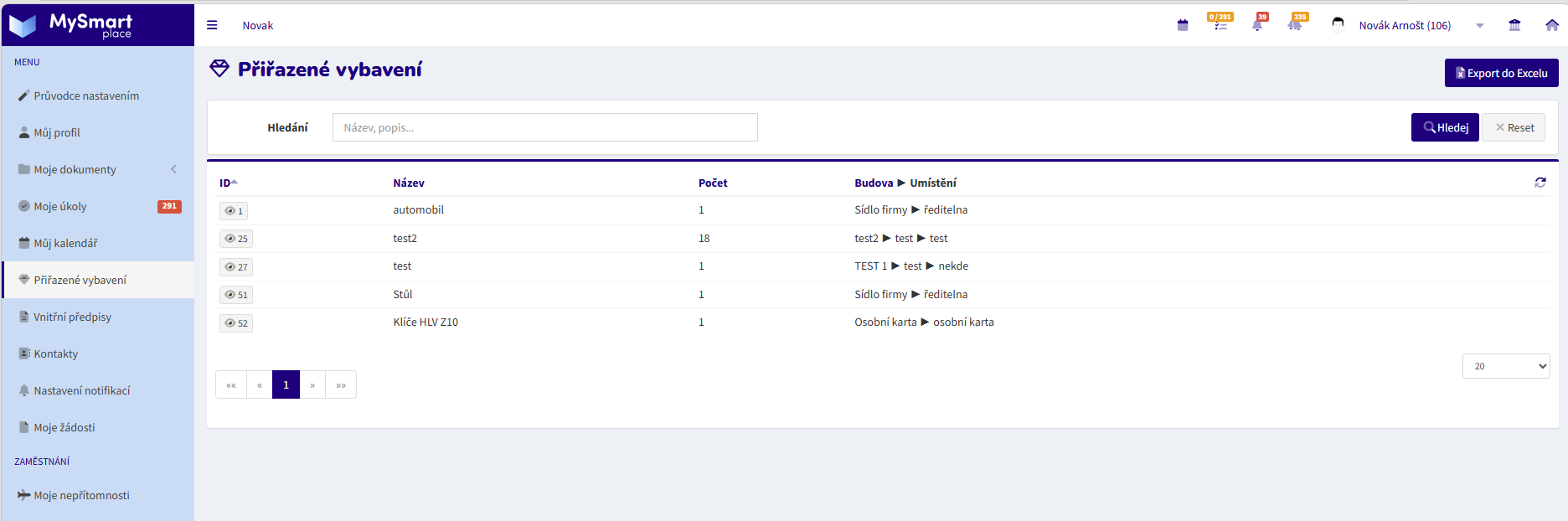Go to first page of pagination
1568x521 pixels.
(231, 384)
